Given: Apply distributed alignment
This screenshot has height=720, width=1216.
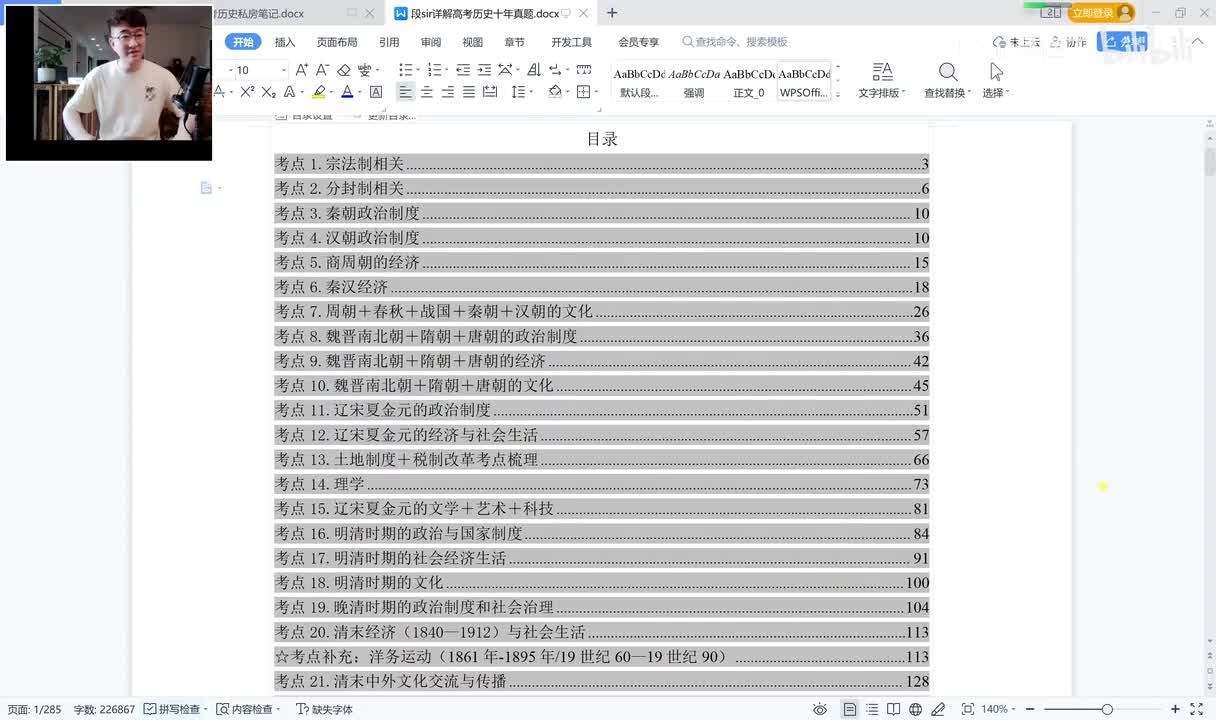Looking at the screenshot, I should [490, 92].
